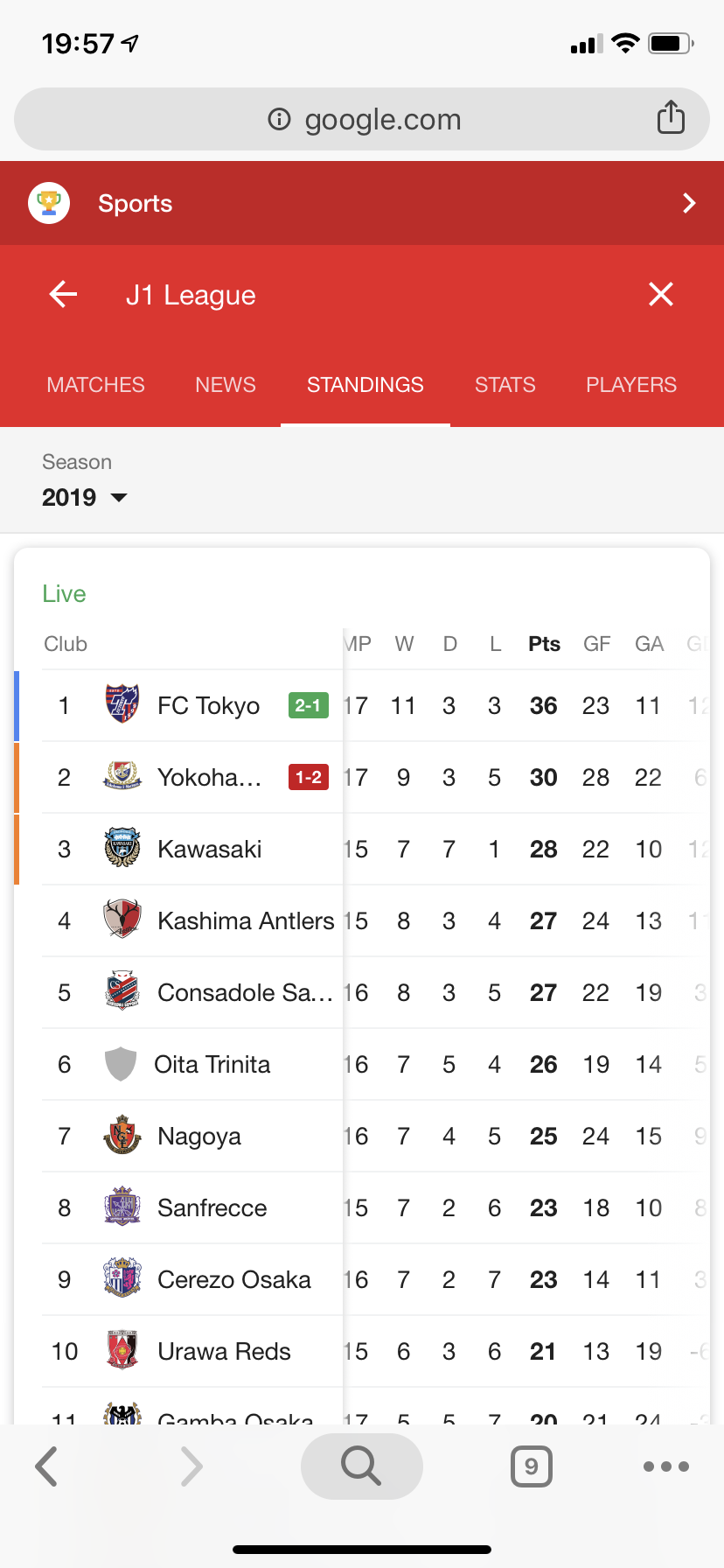
Task: Navigate back with the browser back arrow
Action: tap(47, 1466)
